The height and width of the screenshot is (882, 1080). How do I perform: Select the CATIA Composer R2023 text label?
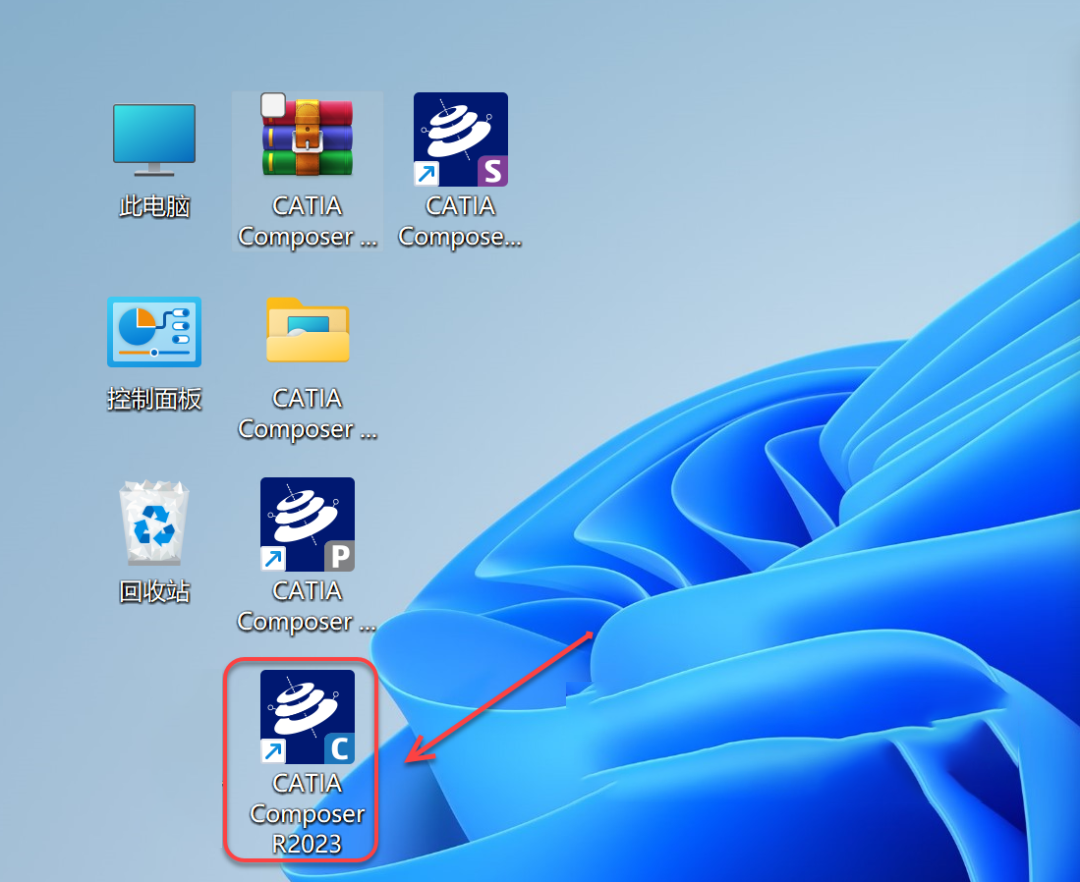305,814
